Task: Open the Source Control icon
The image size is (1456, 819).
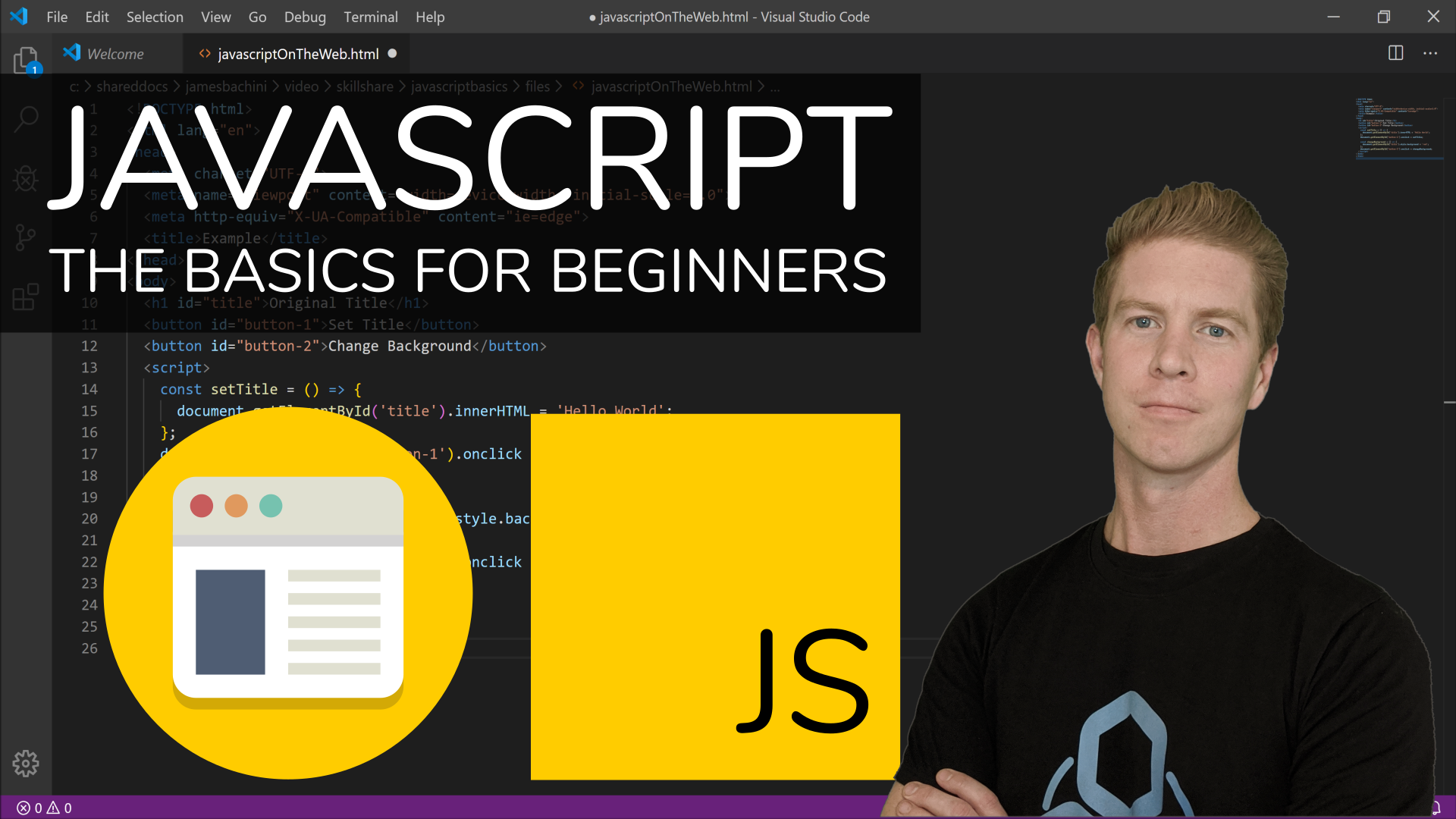Action: pyautogui.click(x=26, y=237)
